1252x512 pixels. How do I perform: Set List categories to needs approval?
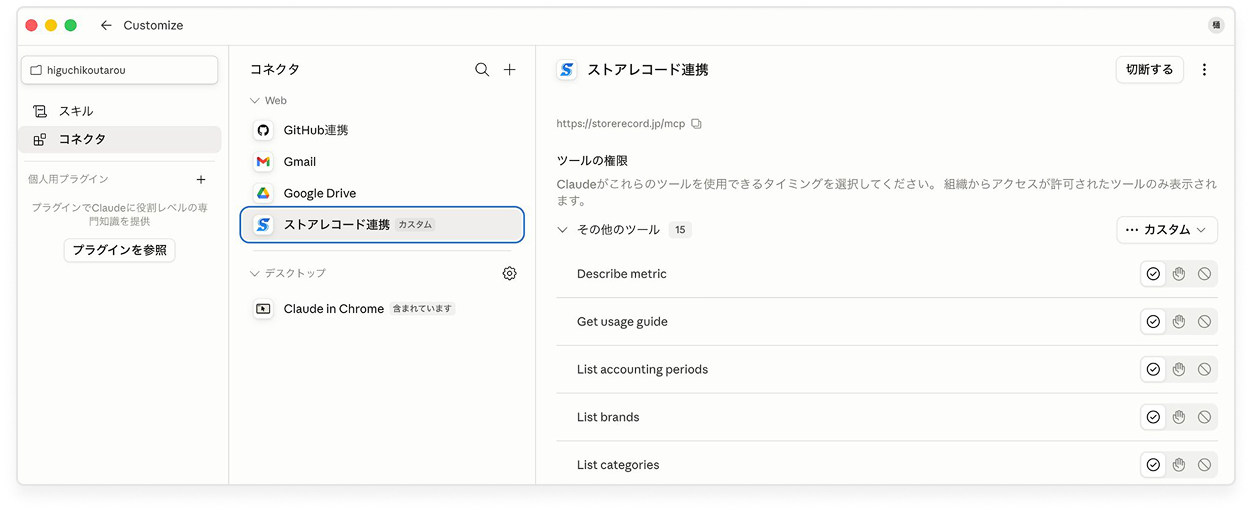pos(1179,465)
